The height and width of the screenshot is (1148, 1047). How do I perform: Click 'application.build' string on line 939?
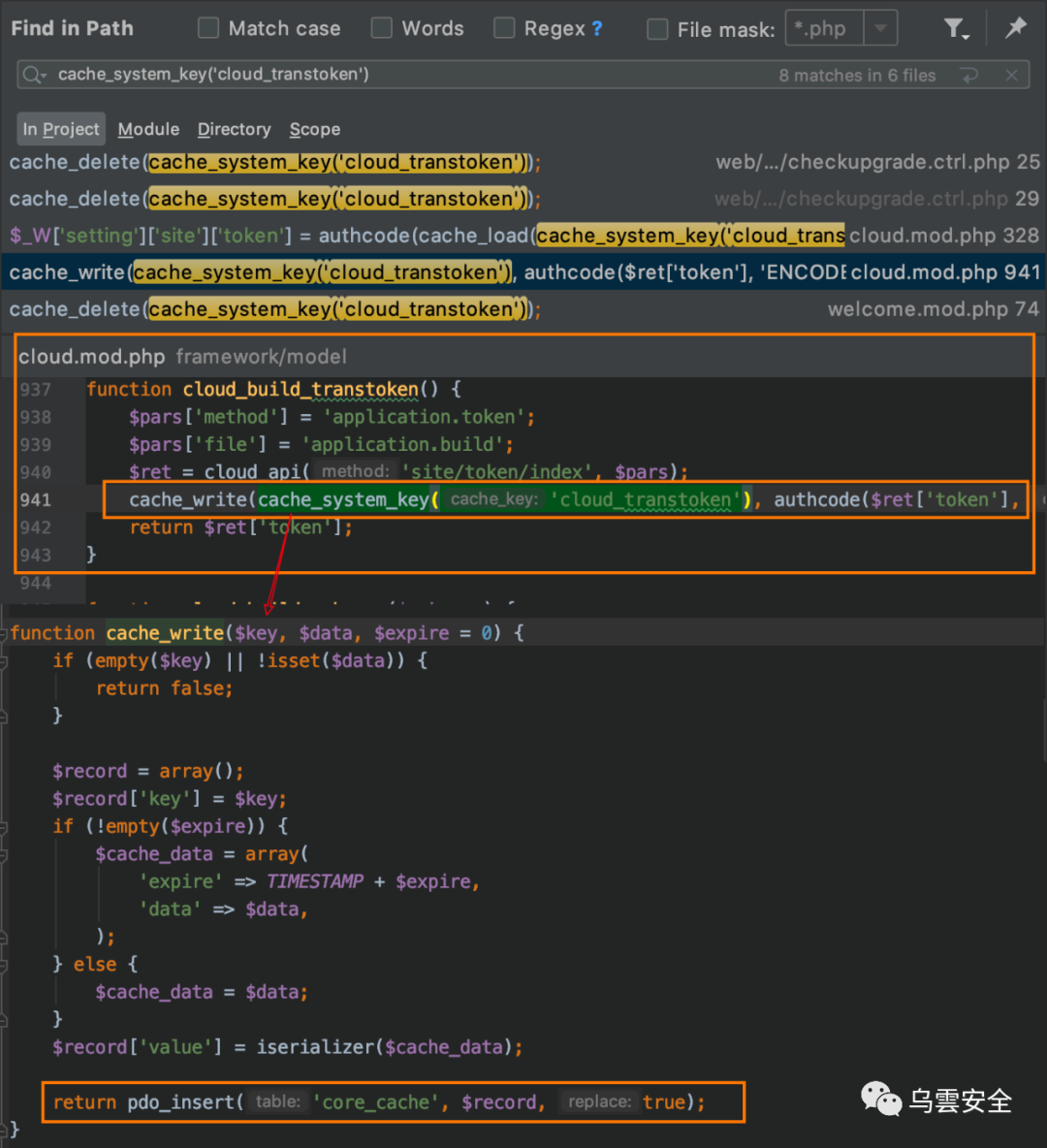pos(402,444)
